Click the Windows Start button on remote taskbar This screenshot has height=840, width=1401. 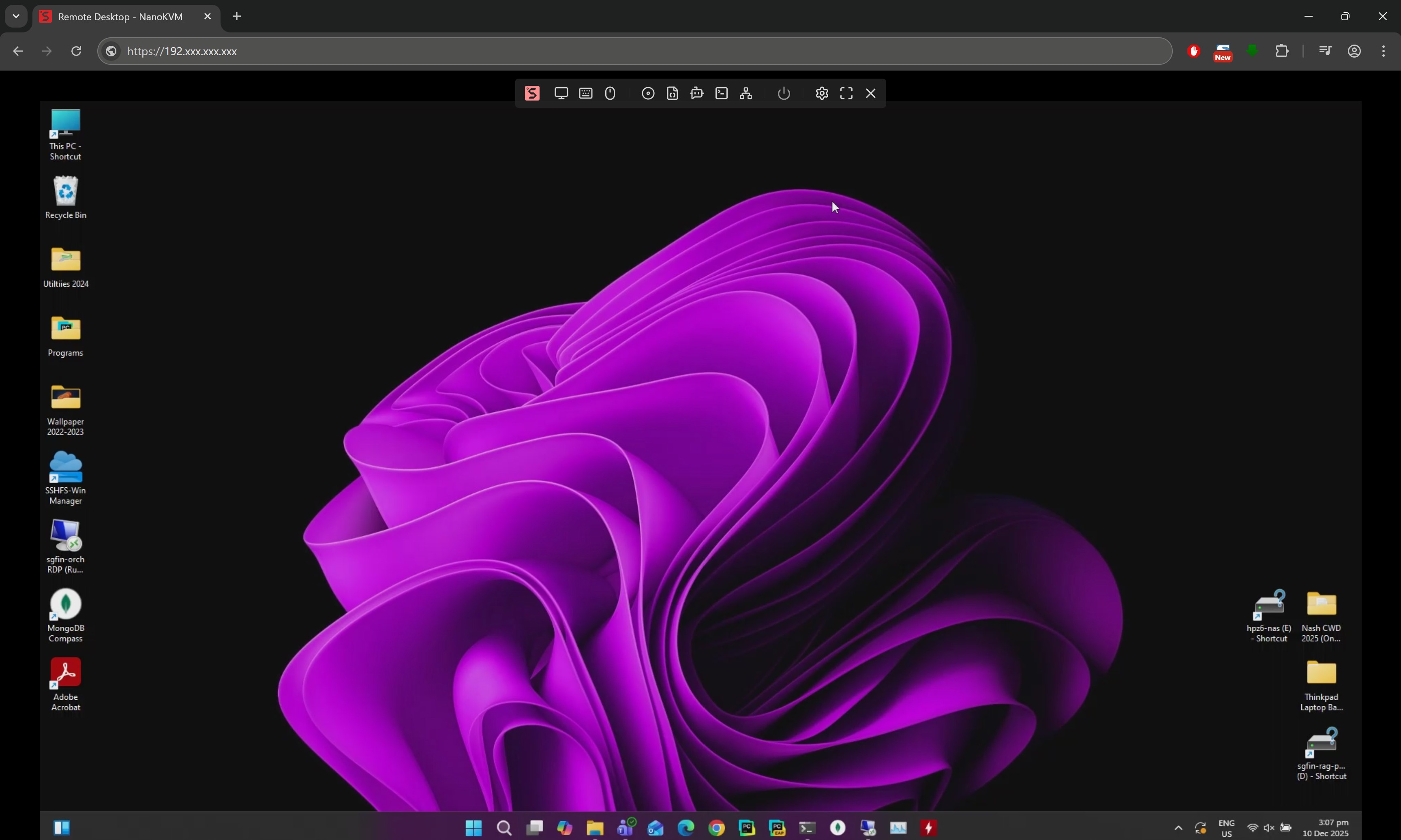point(473,828)
